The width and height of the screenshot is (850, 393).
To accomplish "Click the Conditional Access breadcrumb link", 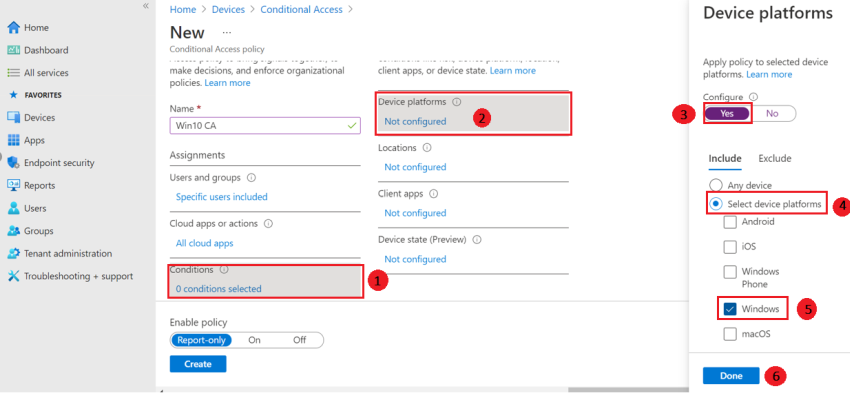I will coord(301,9).
